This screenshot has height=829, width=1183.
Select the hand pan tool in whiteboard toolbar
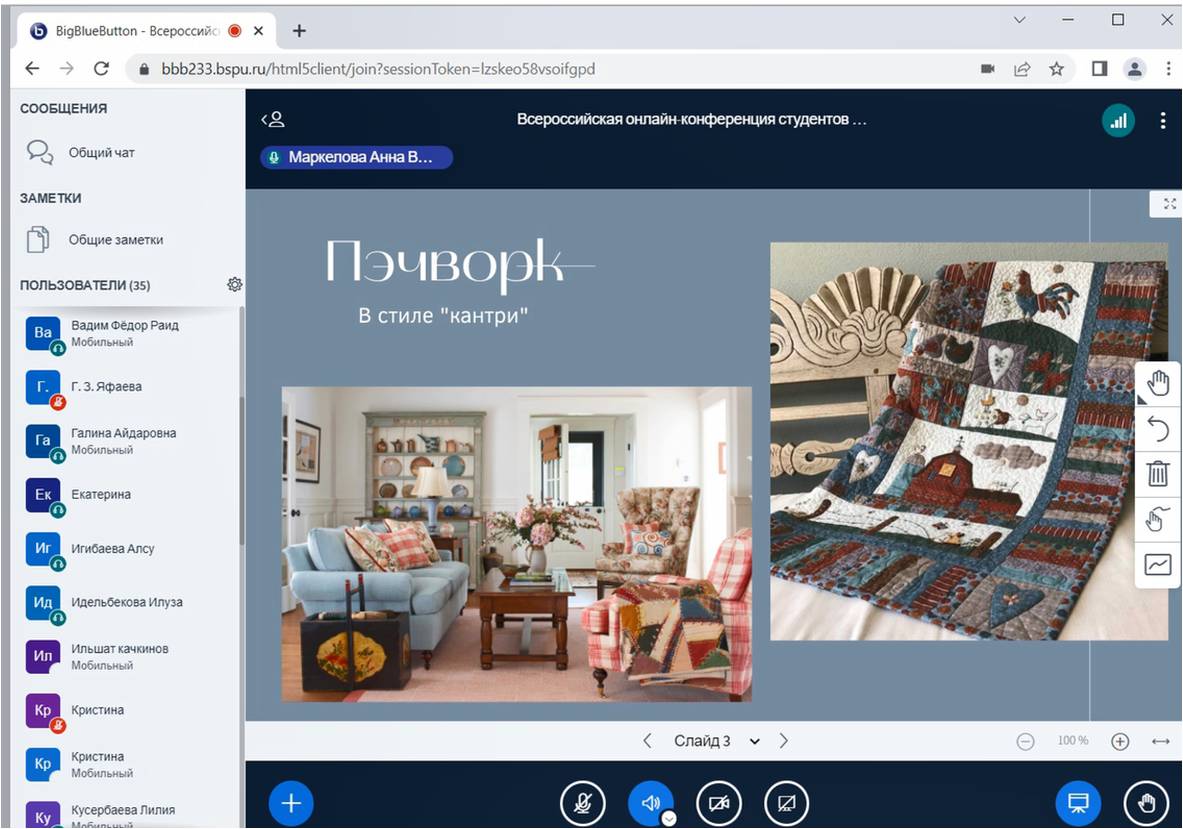[1158, 384]
